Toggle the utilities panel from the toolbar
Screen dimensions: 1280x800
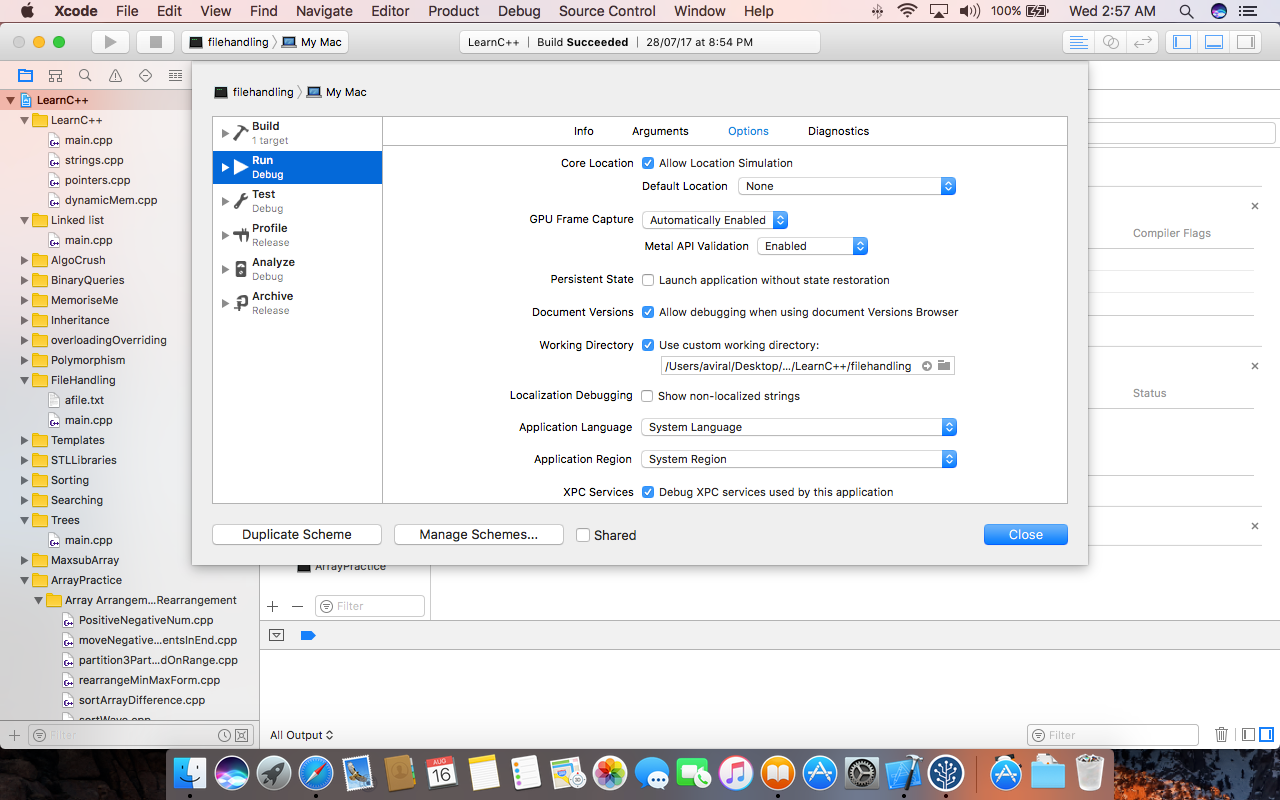pos(1245,42)
